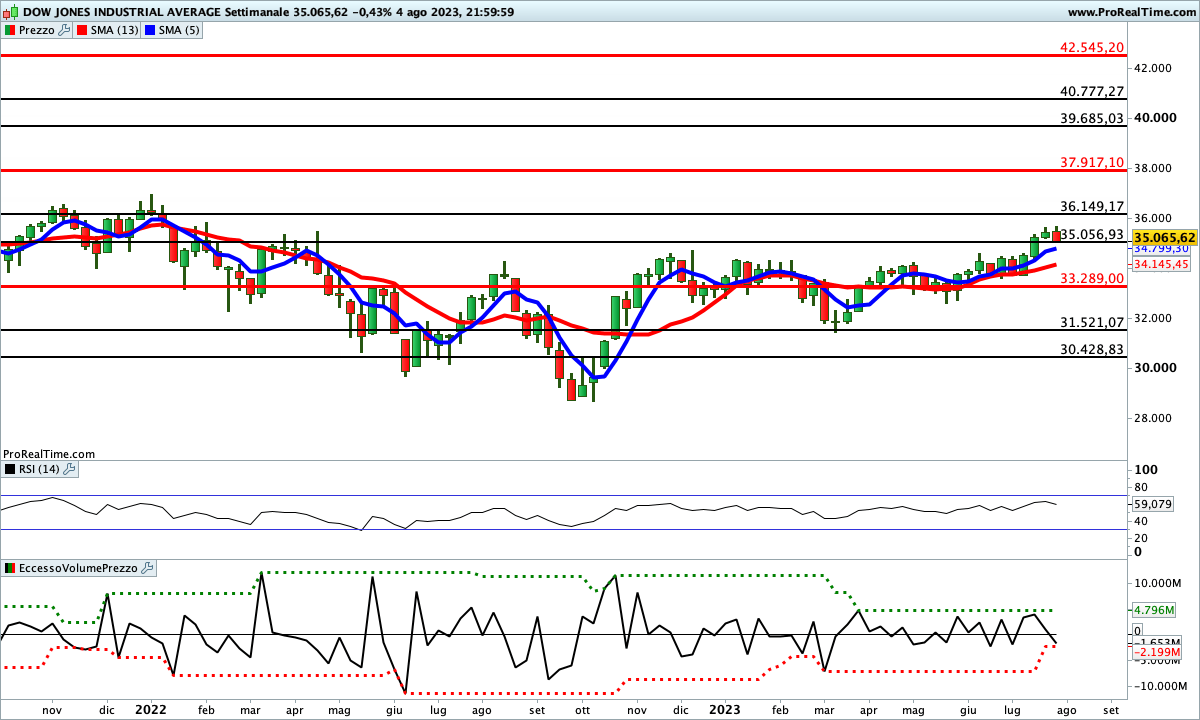This screenshot has height=720, width=1200.
Task: Click the black RSI legend square
Action: [9, 468]
